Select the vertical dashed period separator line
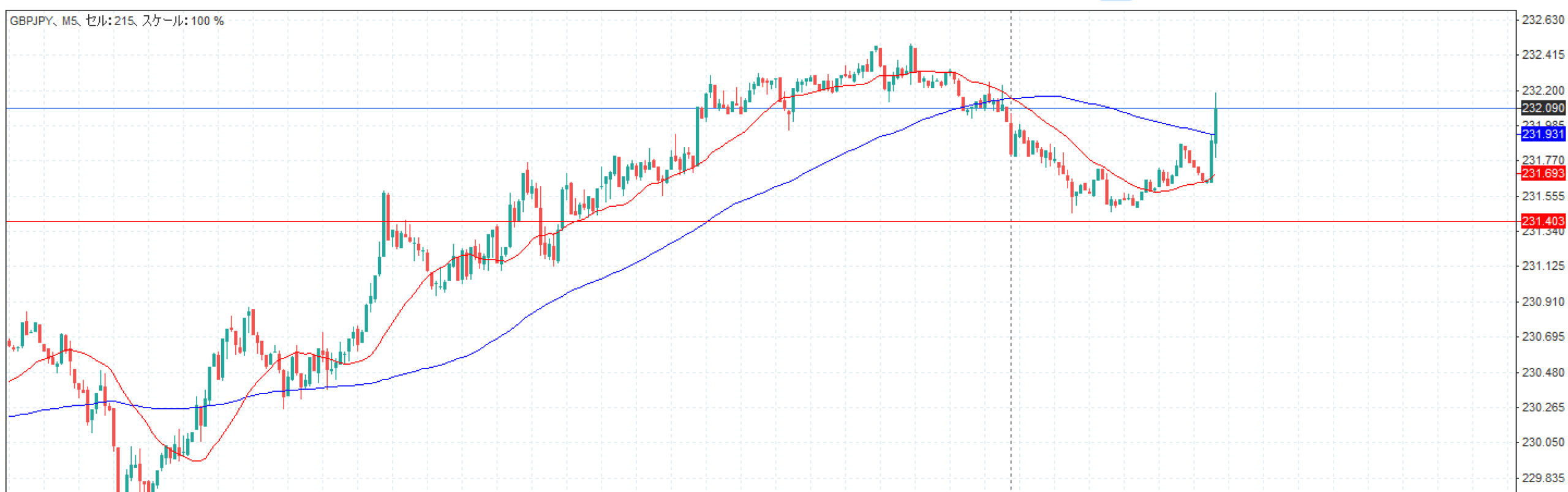Image resolution: width=1568 pixels, height=492 pixels. pyautogui.click(x=1011, y=306)
